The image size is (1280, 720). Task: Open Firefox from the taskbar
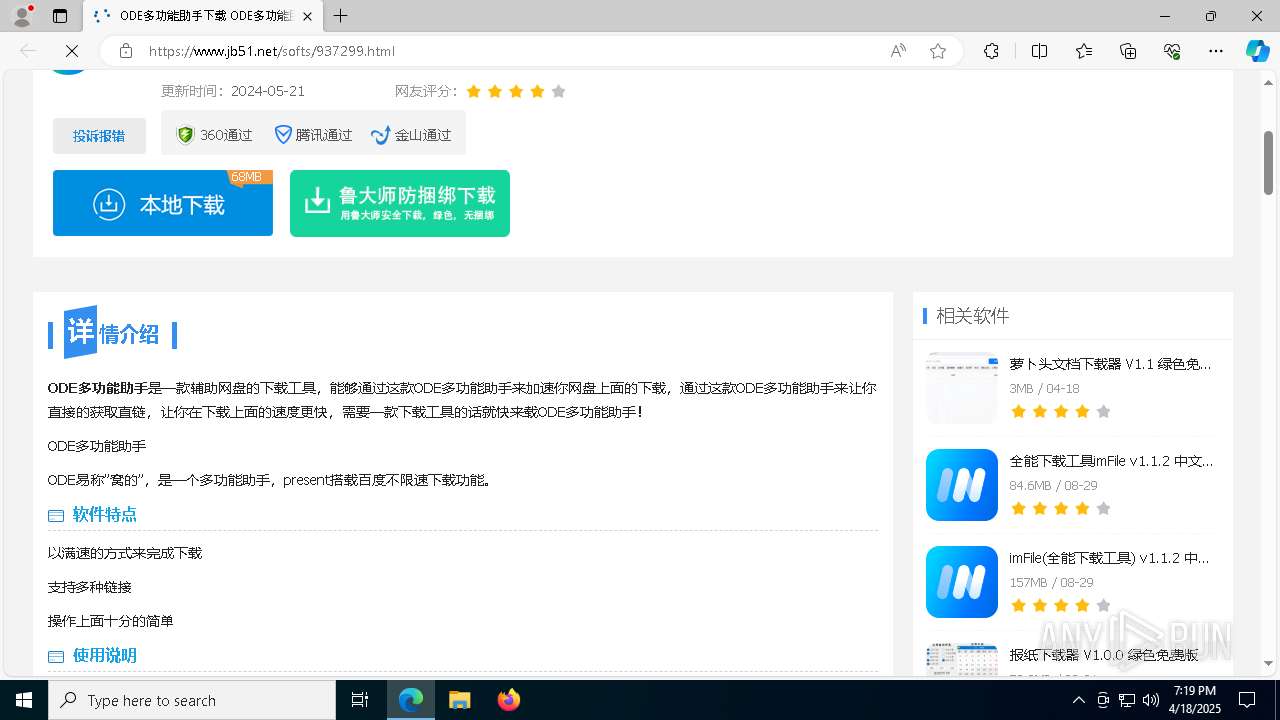click(x=509, y=700)
